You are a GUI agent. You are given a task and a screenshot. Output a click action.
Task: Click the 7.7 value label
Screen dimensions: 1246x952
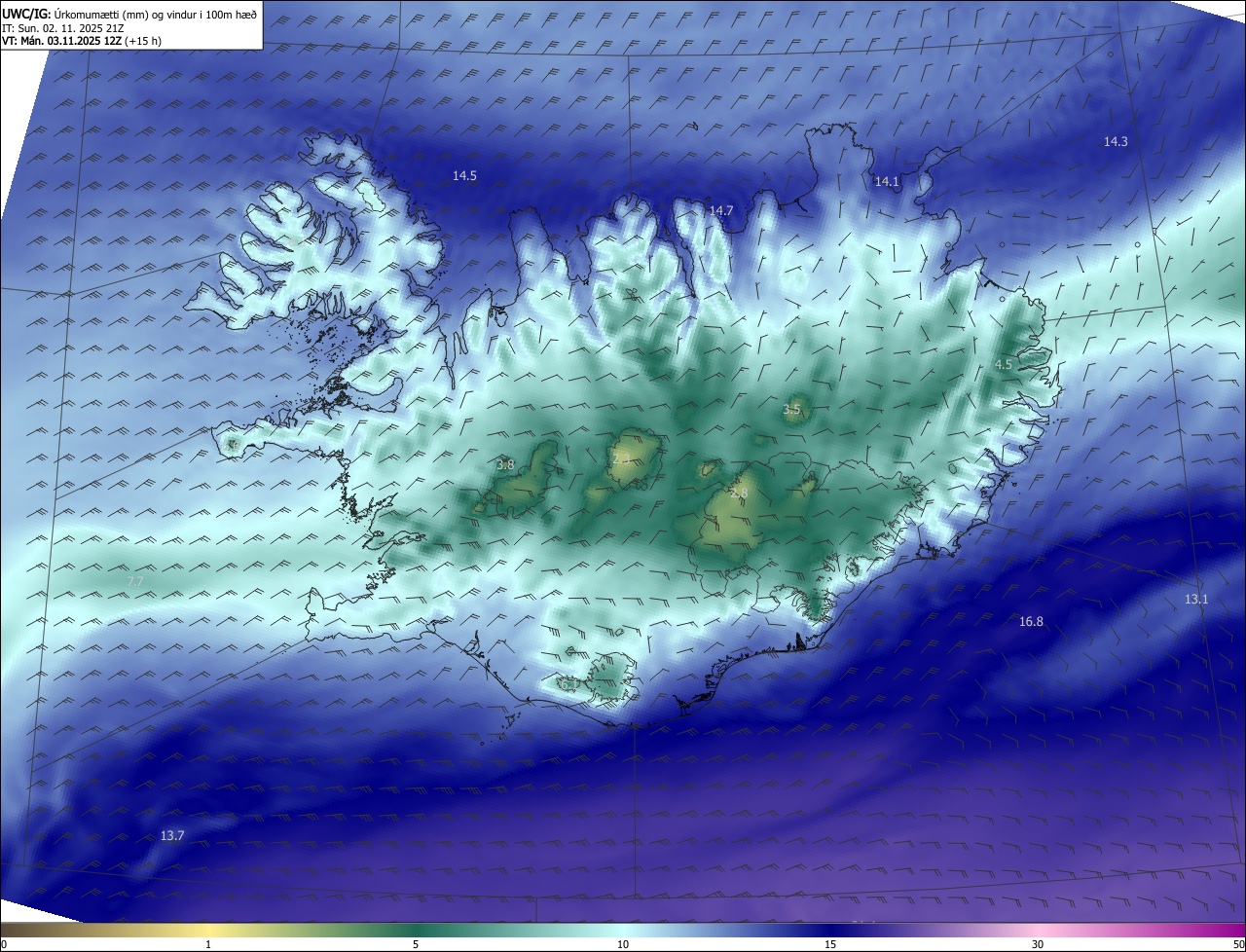coord(135,581)
